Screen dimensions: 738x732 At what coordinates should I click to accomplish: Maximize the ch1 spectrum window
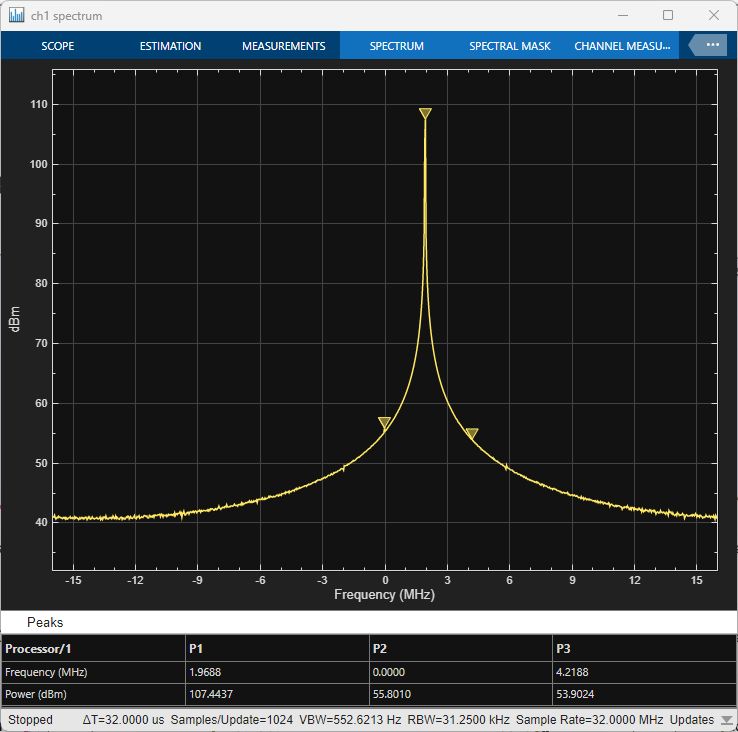pos(668,16)
